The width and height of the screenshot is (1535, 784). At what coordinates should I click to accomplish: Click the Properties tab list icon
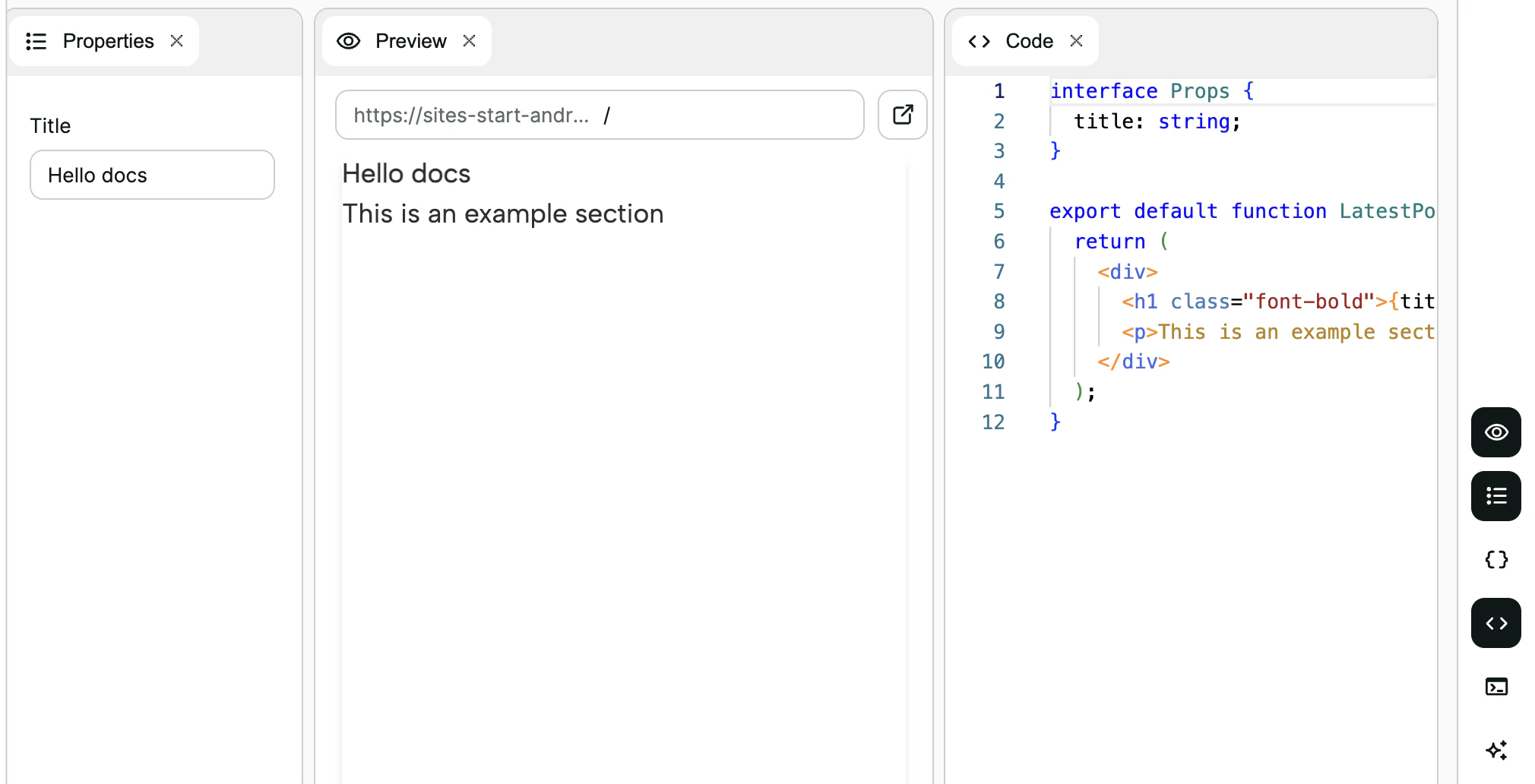pyautogui.click(x=36, y=41)
